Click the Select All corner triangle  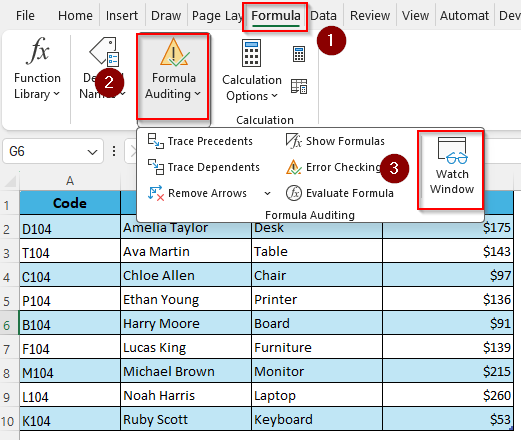[10, 182]
